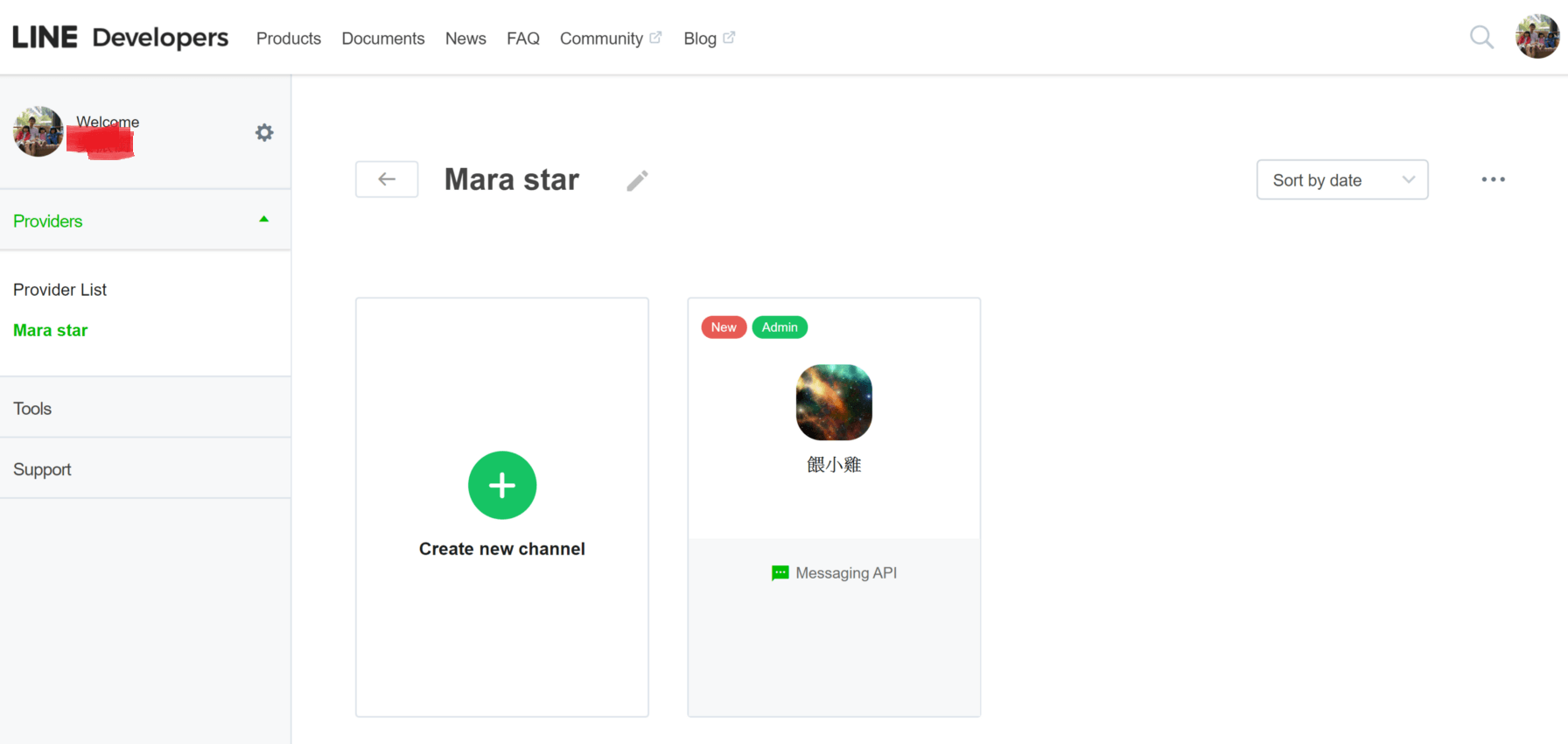Open account settings gear icon

264,132
